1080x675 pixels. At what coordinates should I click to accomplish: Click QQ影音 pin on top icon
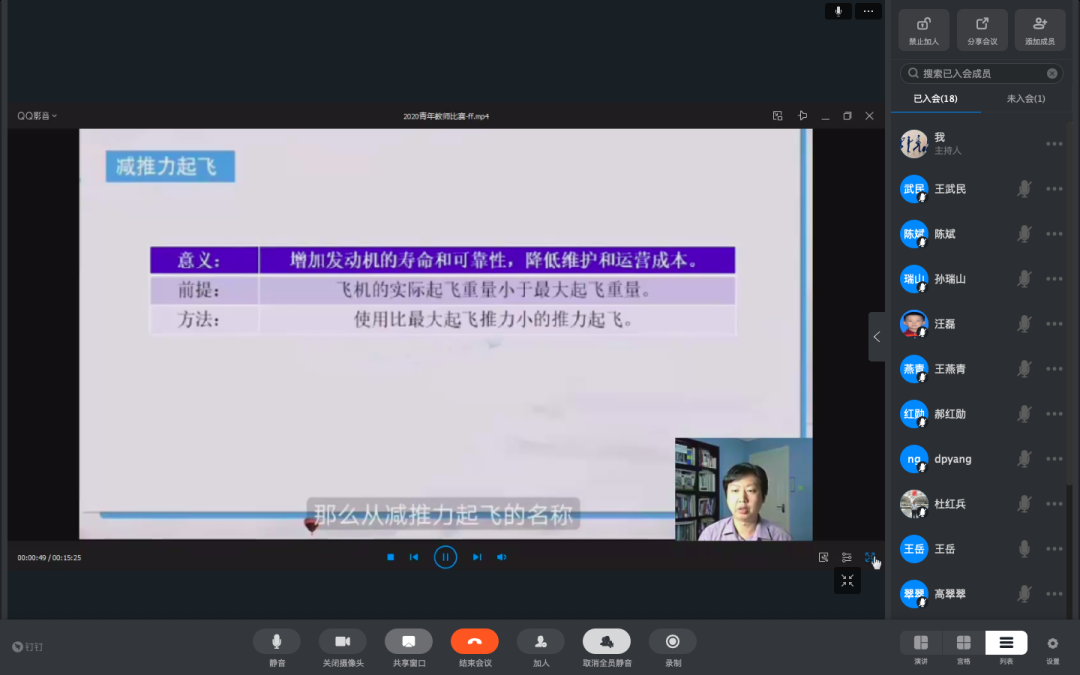(802, 116)
